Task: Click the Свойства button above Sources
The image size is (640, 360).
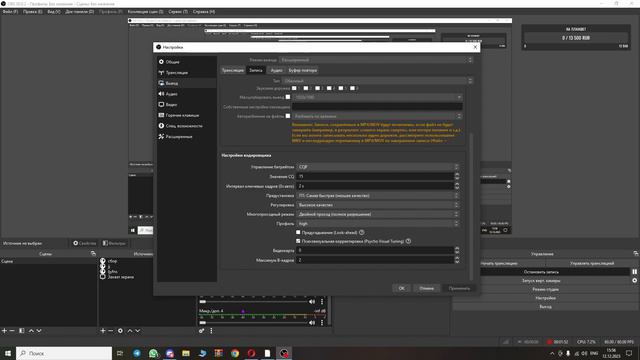Action: [x=84, y=243]
